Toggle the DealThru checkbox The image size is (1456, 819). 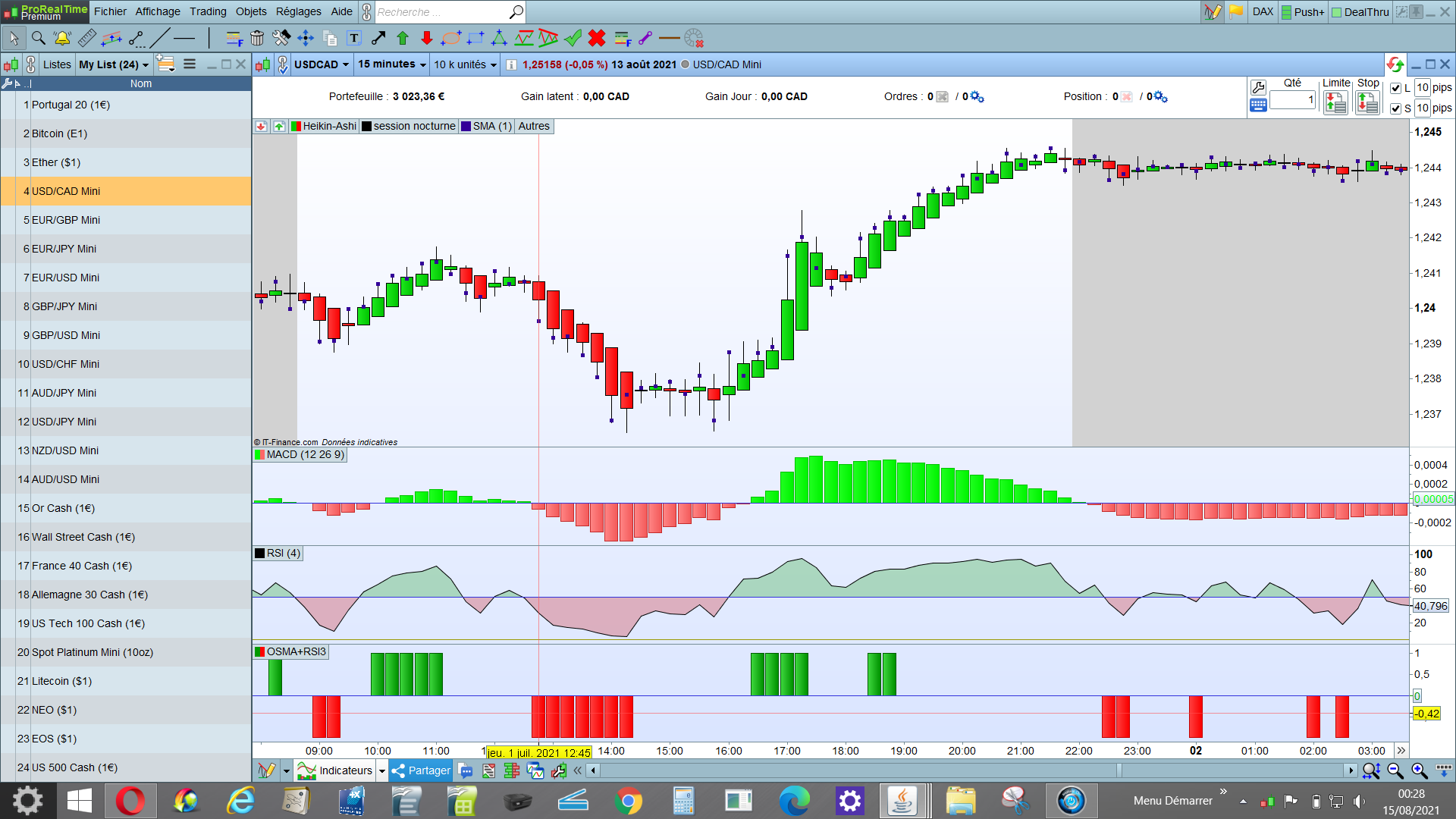(x=1337, y=12)
